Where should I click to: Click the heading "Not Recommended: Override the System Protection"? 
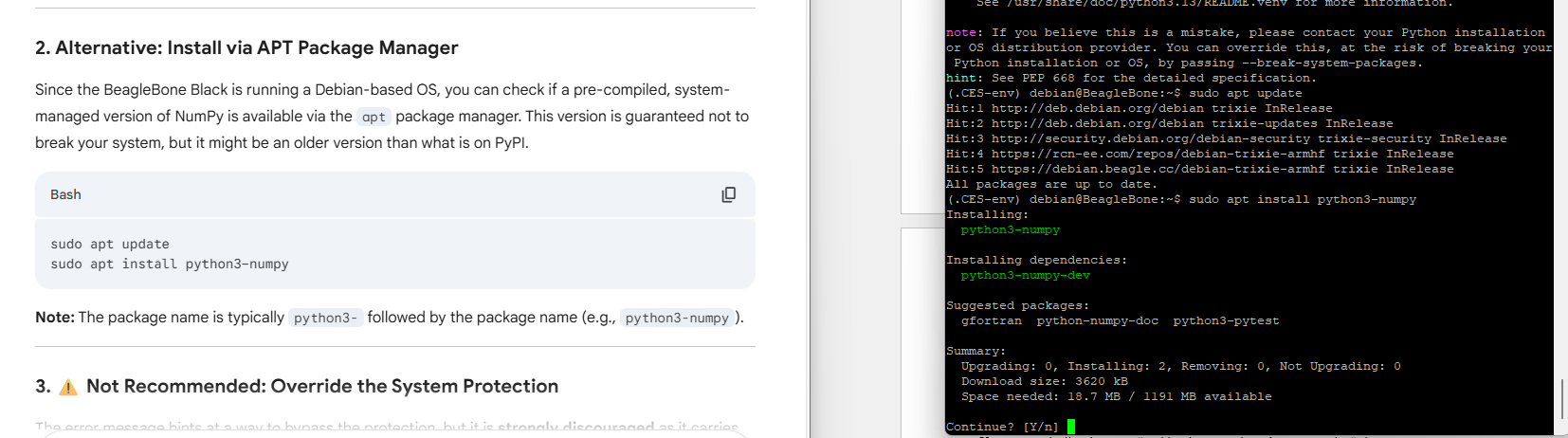(x=322, y=386)
